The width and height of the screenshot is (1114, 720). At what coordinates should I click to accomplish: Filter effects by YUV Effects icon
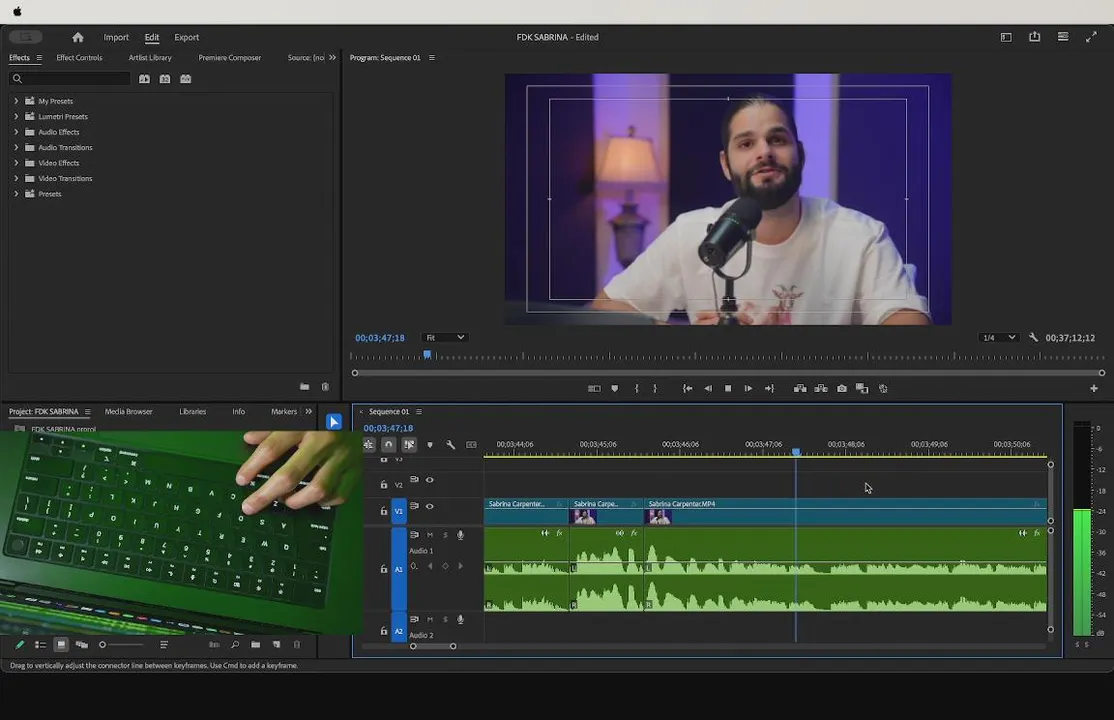click(185, 79)
